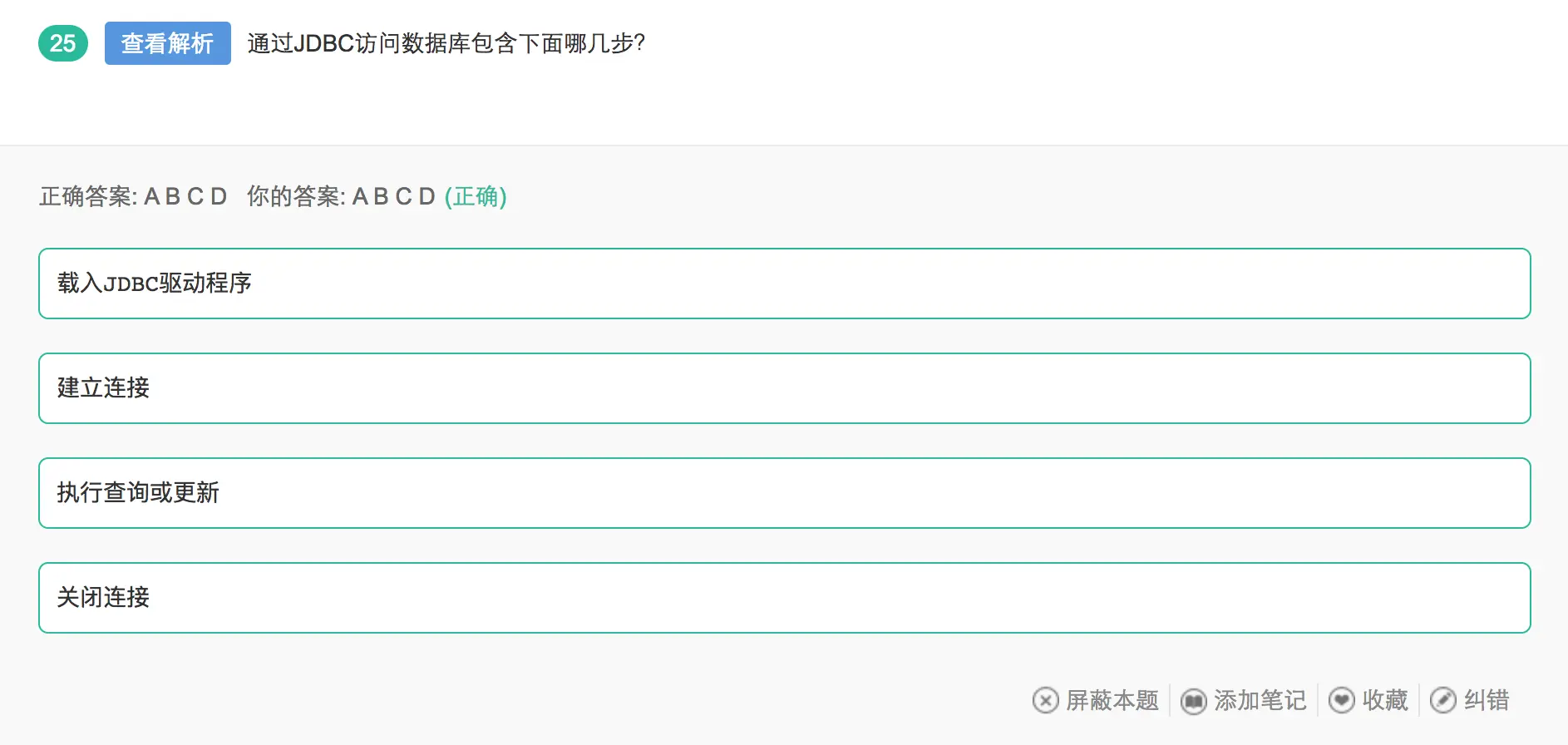Click the block question circle-X icon
The height and width of the screenshot is (745, 1568).
[x=1045, y=700]
